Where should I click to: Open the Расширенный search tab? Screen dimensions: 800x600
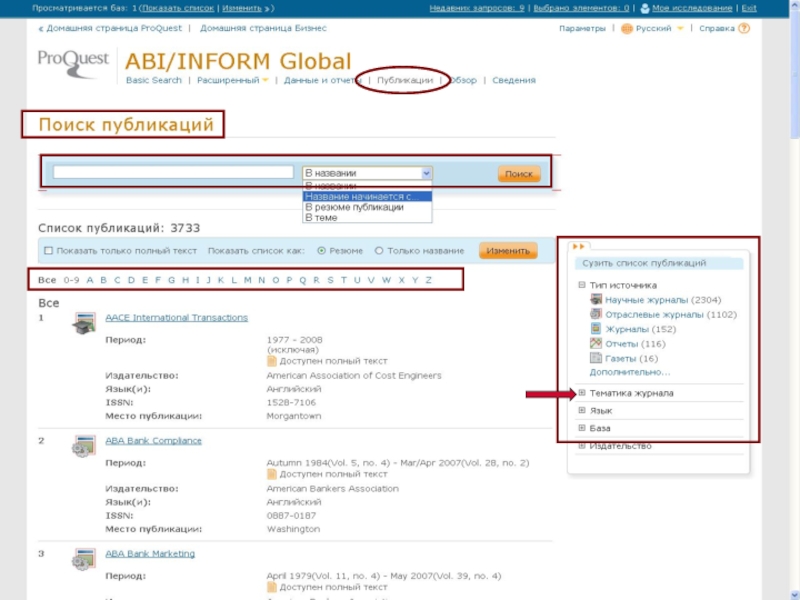coord(228,80)
